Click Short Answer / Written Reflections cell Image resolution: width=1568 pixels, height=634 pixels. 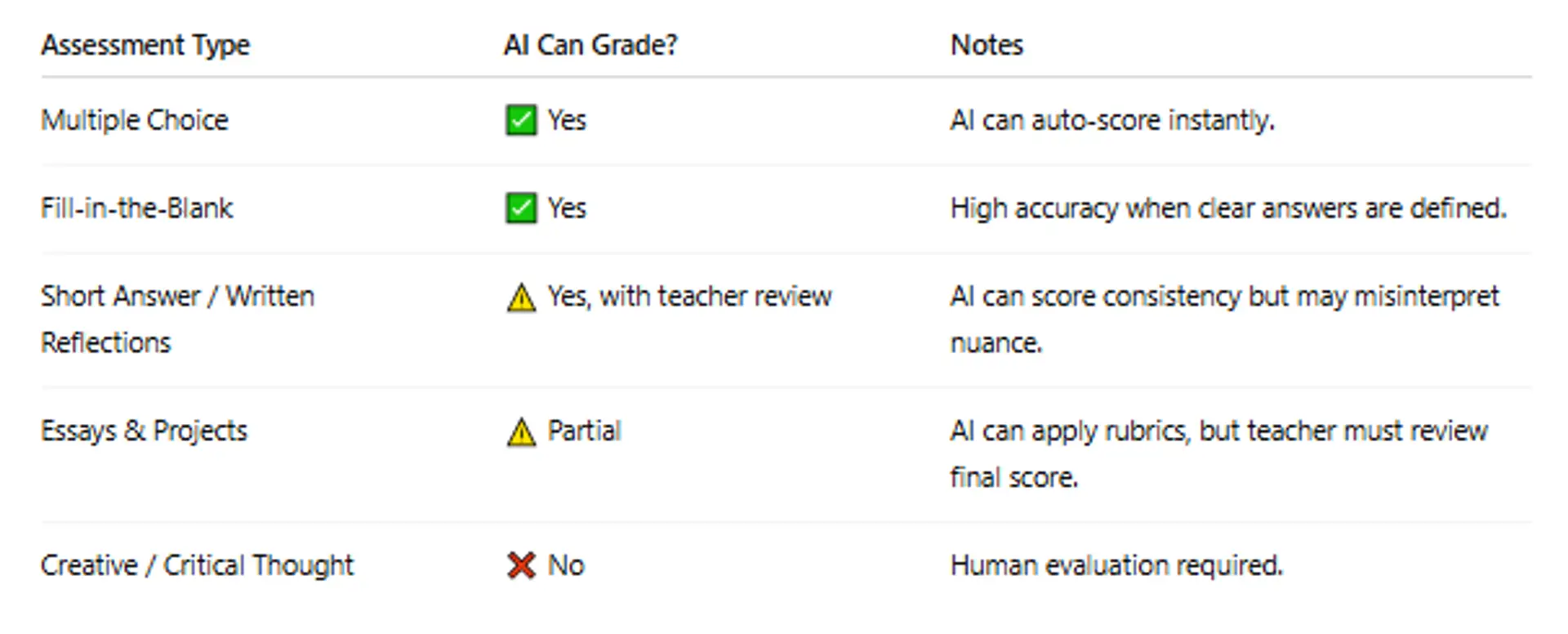pos(177,319)
